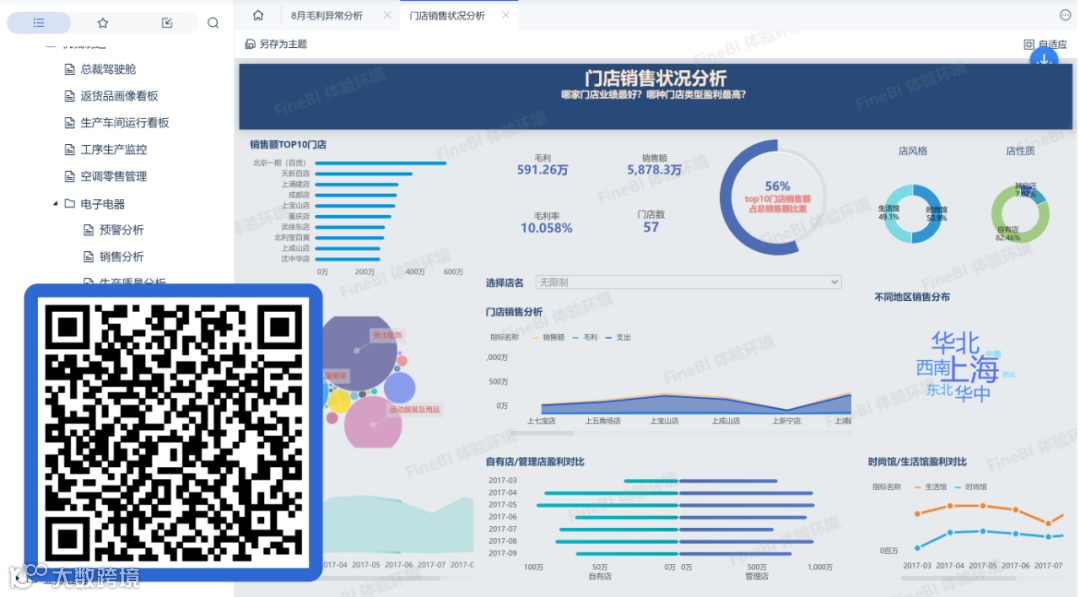Click the 门店数 57 value
Viewport: 1080px width, 597px height.
651,227
